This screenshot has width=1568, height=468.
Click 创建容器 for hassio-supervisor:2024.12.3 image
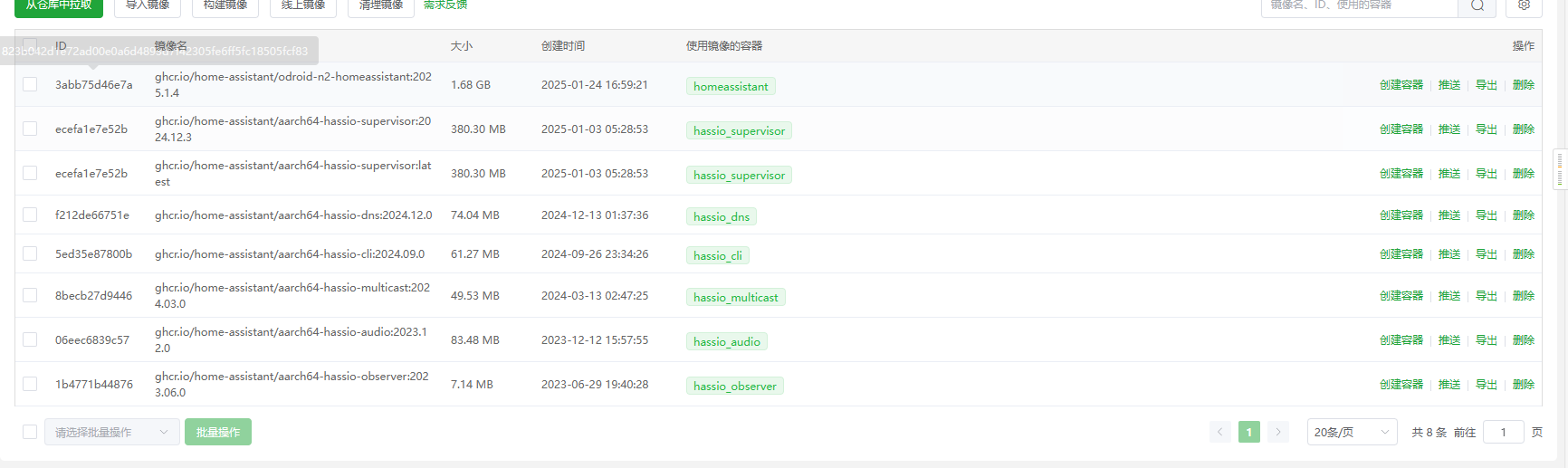coord(1401,129)
